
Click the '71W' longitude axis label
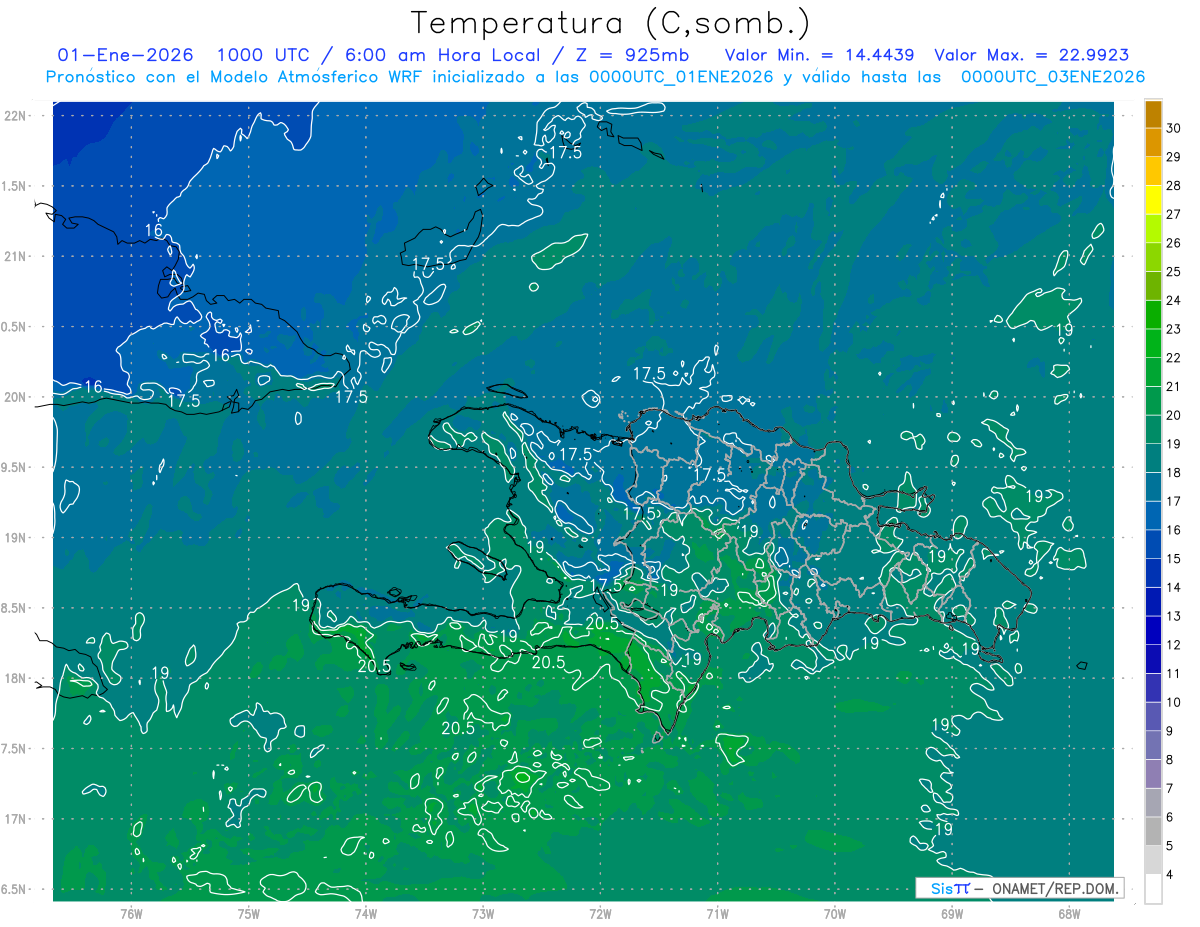pos(717,913)
